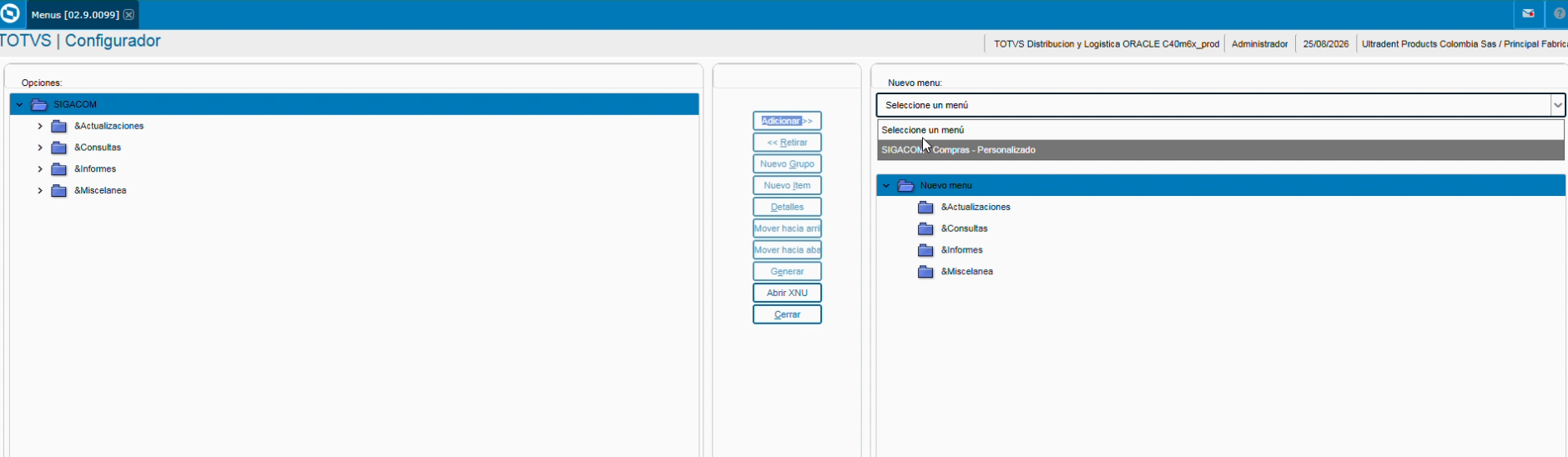The width and height of the screenshot is (1568, 457).
Task: Toggle the Nuevo menu combo box arrow
Action: click(1557, 105)
